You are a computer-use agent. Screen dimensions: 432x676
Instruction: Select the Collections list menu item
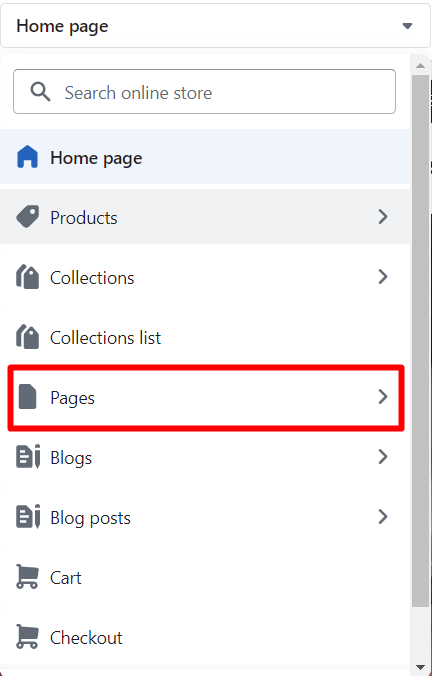pos(205,337)
